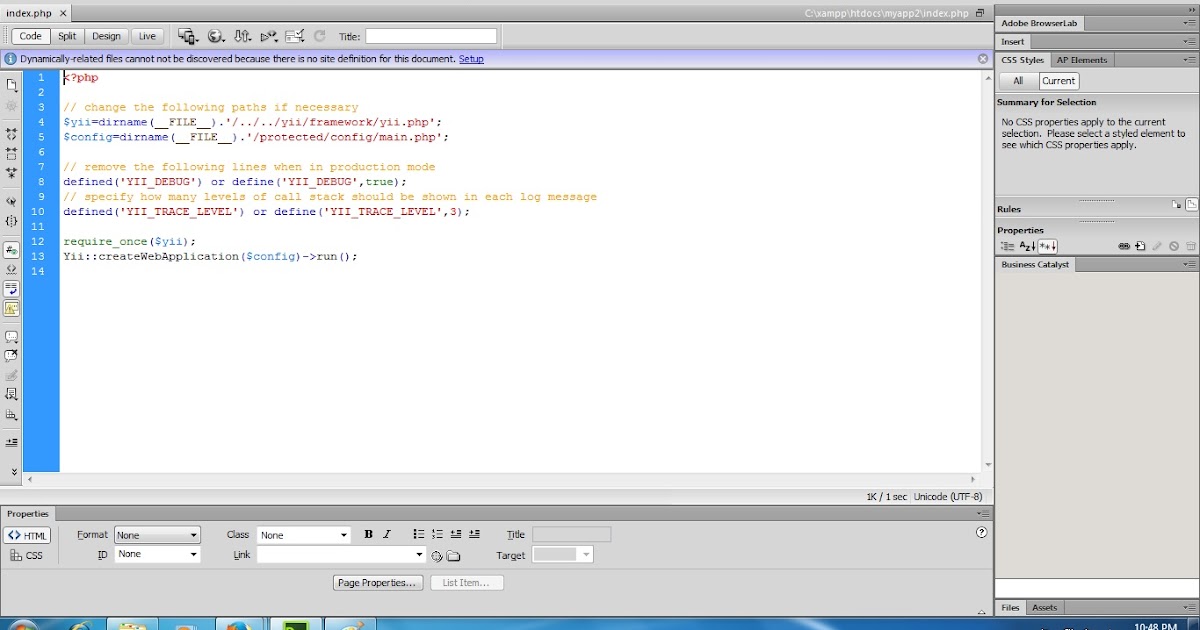Open the Adobe BrowserLab panel options menu
1200x630 pixels.
pos(1190,23)
